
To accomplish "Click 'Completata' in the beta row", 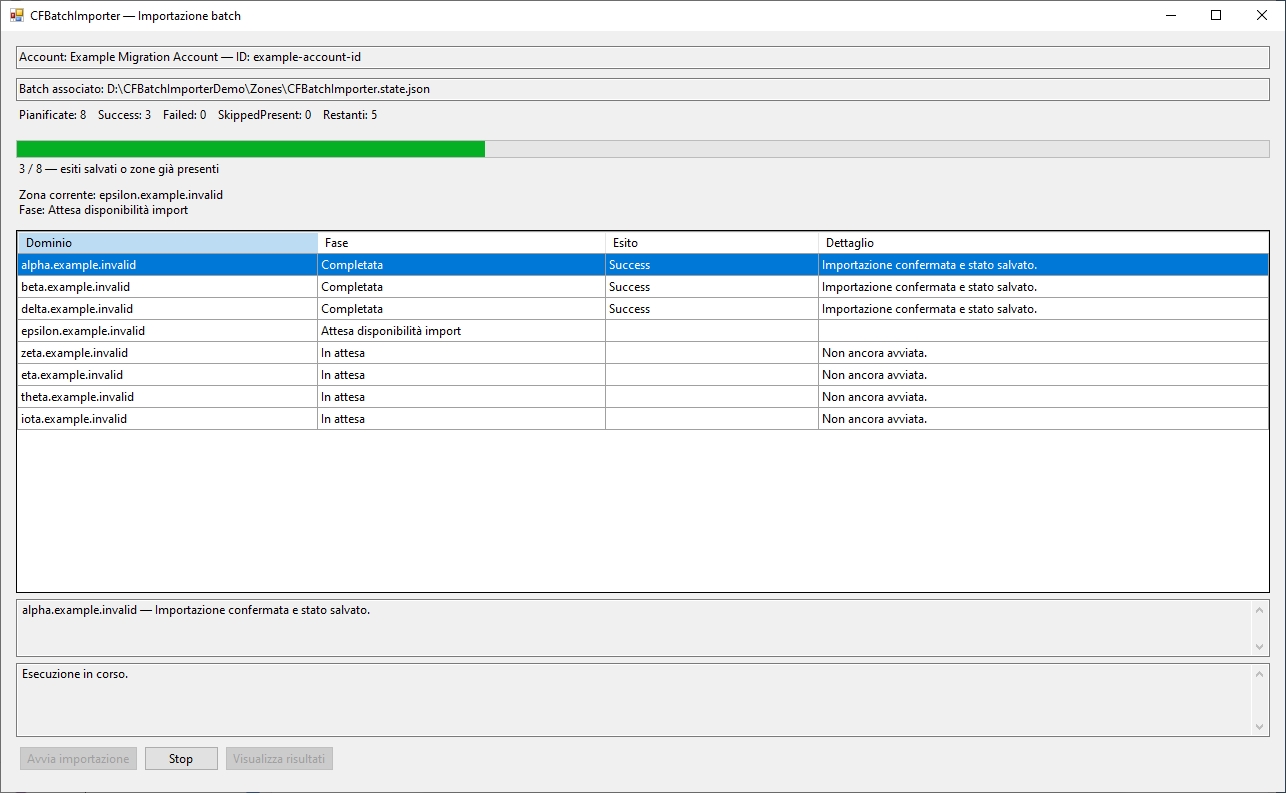I will (x=461, y=287).
